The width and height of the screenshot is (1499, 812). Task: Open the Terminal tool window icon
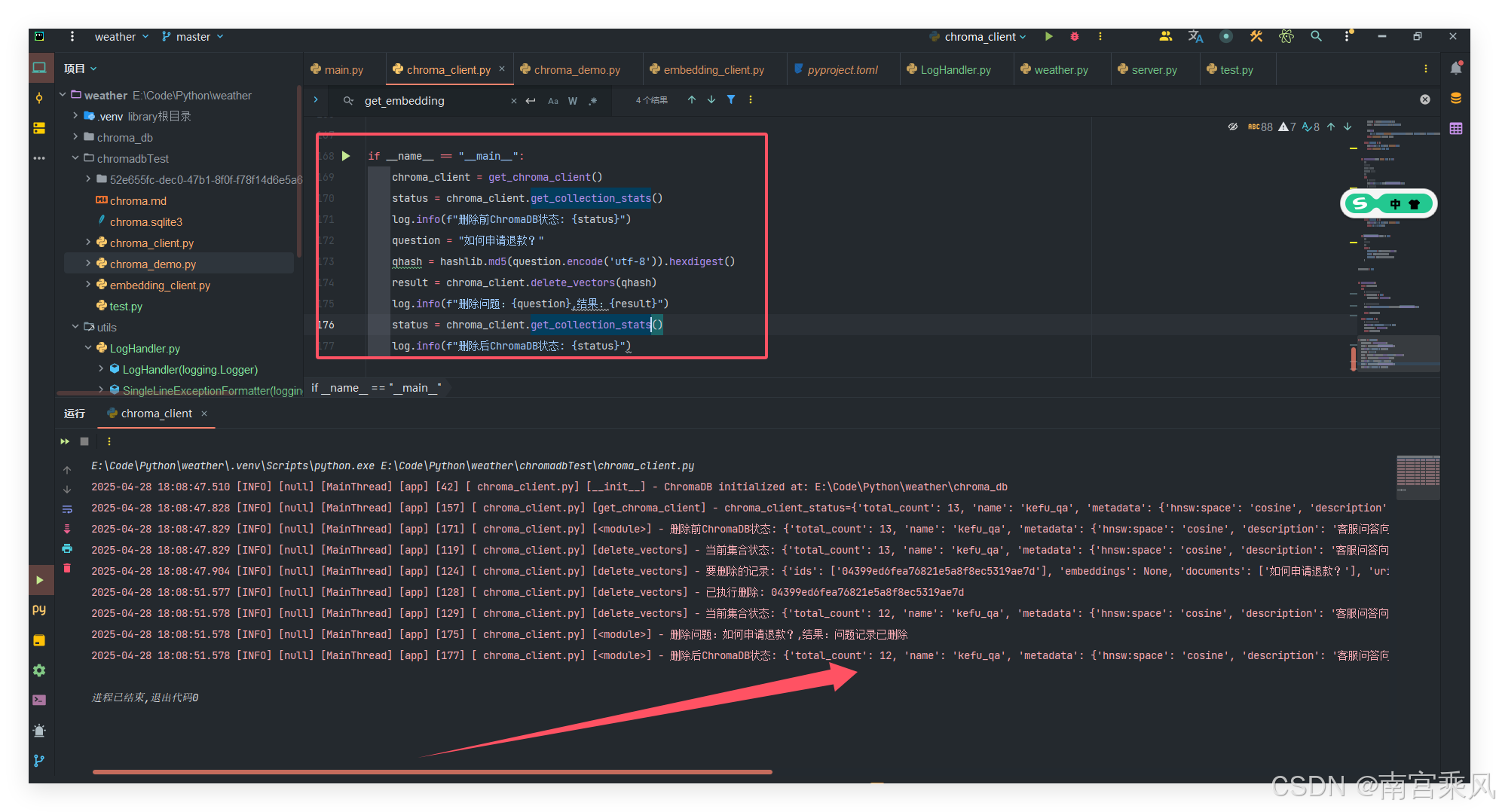tap(39, 700)
